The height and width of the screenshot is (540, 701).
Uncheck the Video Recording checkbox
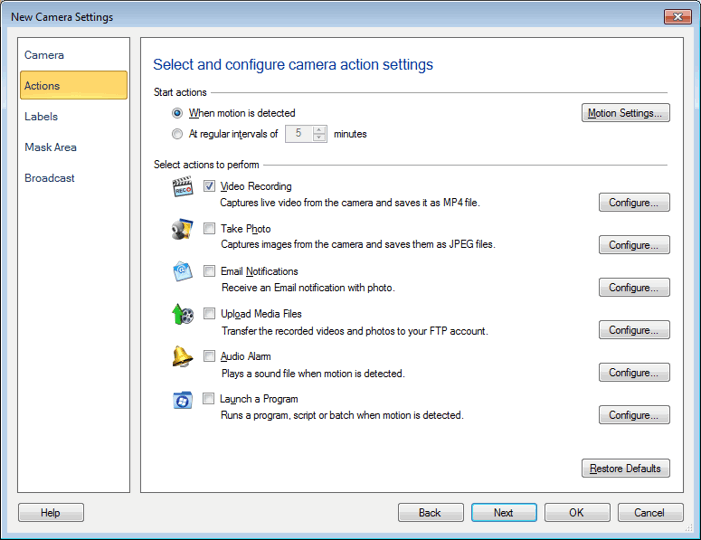pyautogui.click(x=209, y=186)
